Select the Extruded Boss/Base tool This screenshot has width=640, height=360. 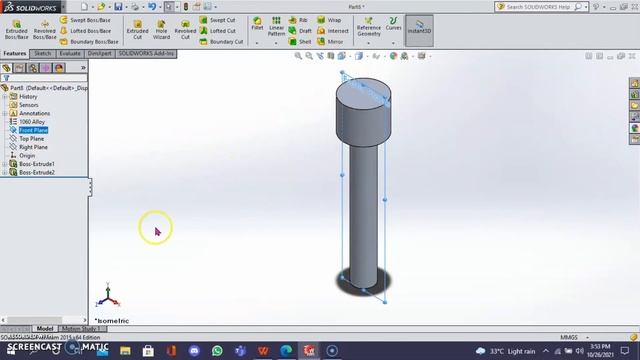[x=16, y=29]
